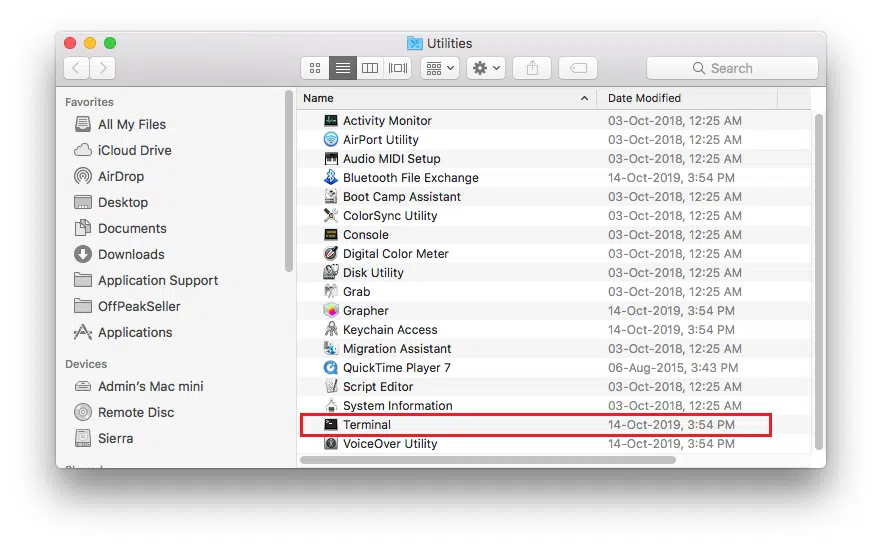882x548 pixels.
Task: Open Applications in the sidebar
Action: tap(135, 333)
